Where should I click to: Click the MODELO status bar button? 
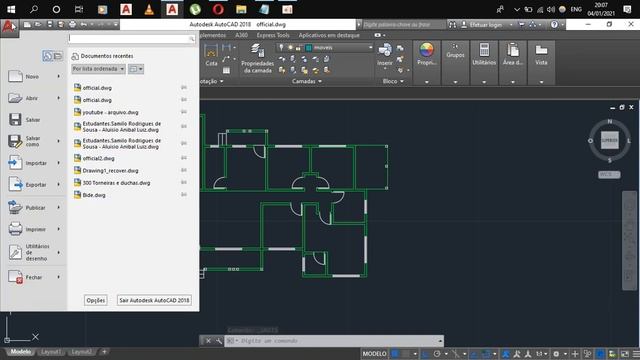click(374, 354)
